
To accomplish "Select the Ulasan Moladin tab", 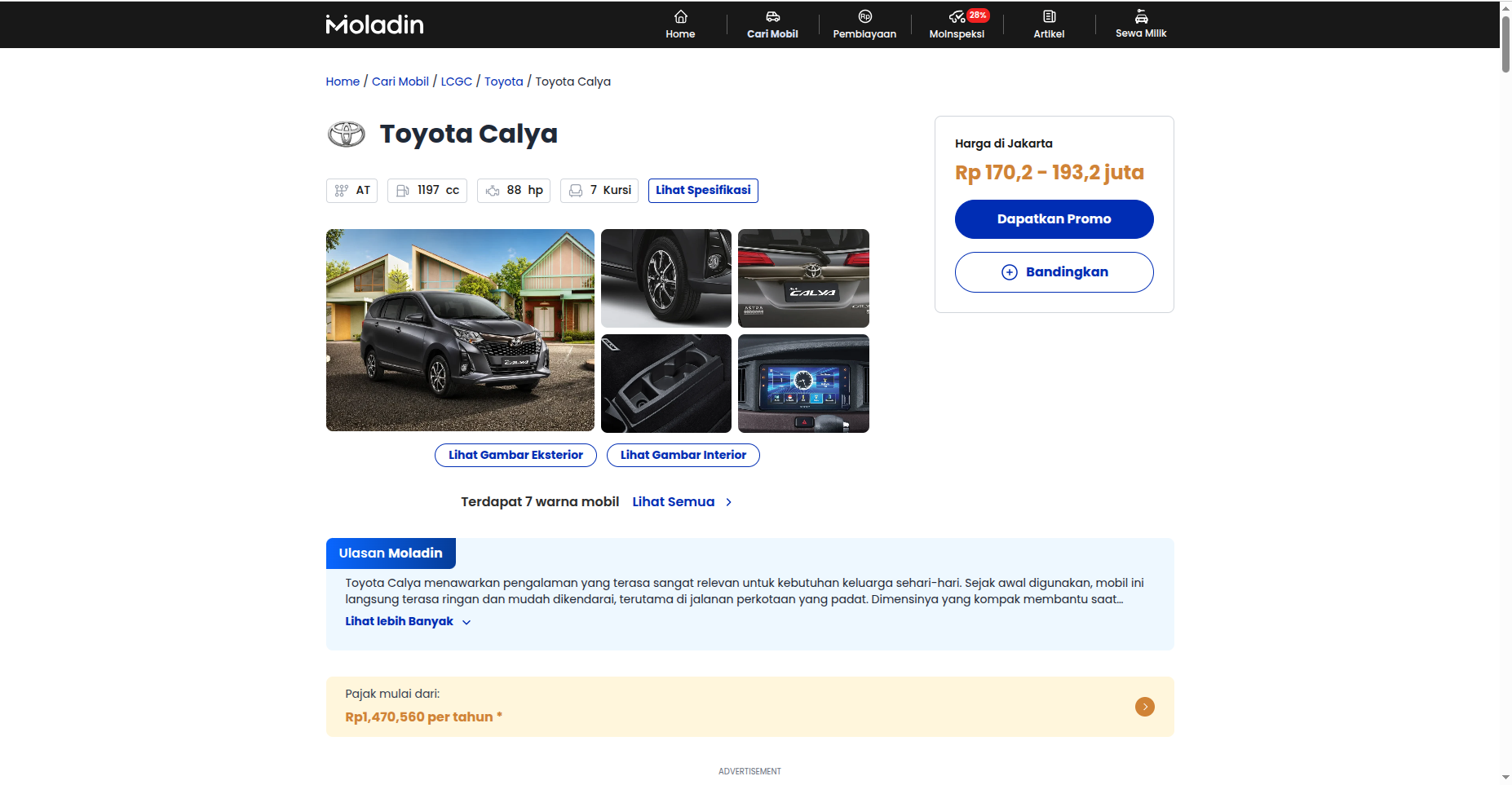I will [391, 553].
